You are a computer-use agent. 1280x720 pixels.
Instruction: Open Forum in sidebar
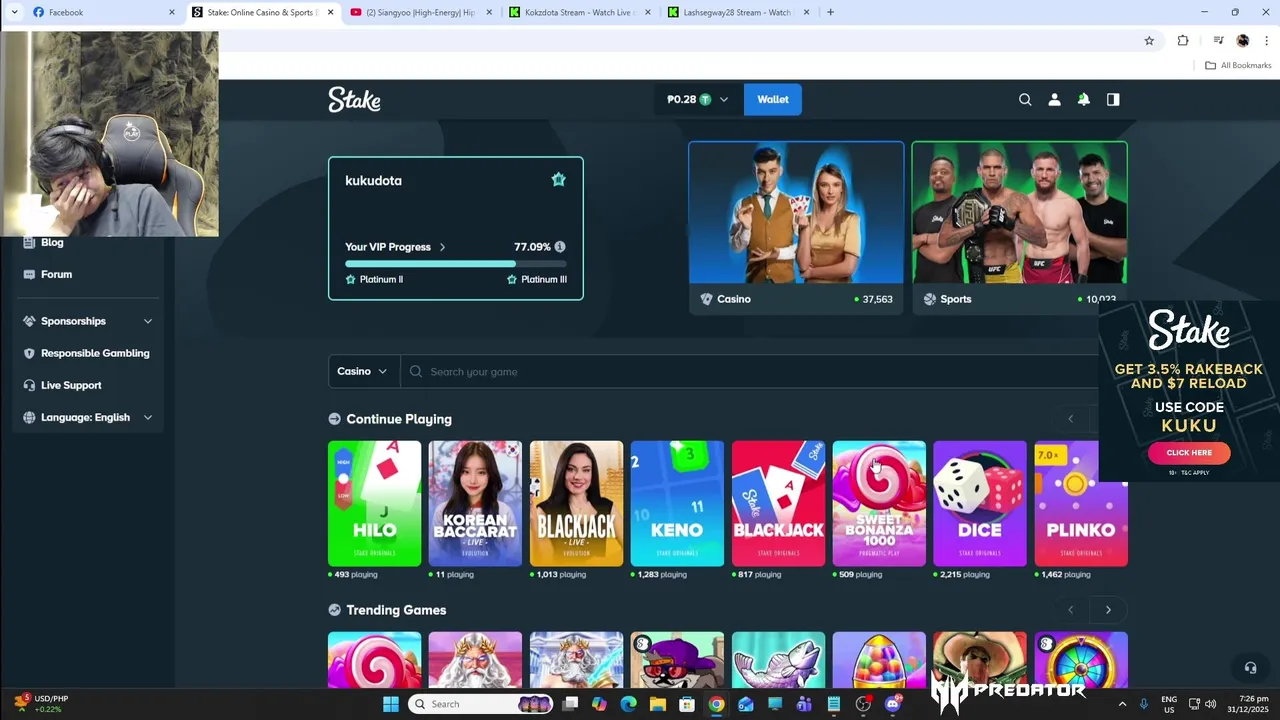tap(56, 274)
